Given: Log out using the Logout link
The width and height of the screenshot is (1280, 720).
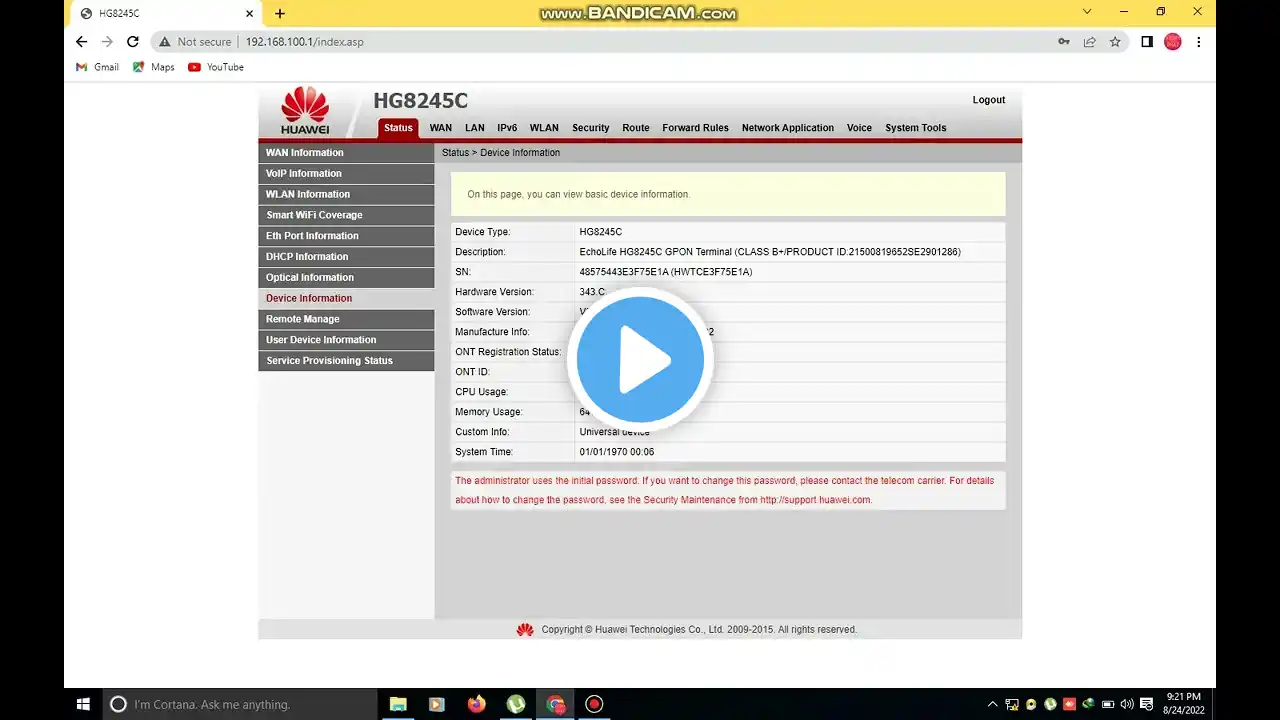Looking at the screenshot, I should 989,100.
